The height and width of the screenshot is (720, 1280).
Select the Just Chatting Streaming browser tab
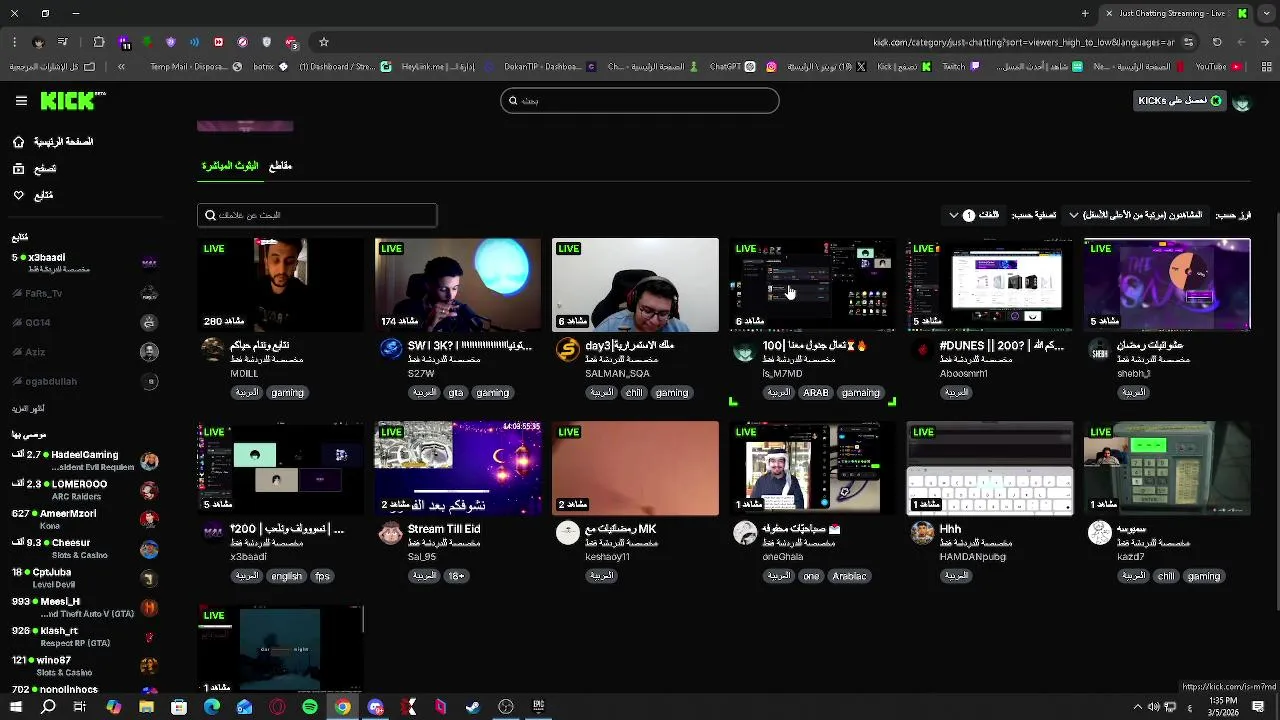pos(1175,13)
